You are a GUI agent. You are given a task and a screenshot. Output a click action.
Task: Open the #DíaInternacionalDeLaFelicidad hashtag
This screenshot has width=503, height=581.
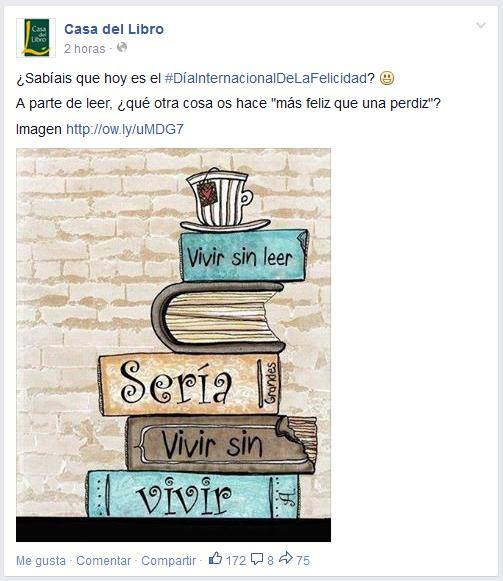coord(265,79)
